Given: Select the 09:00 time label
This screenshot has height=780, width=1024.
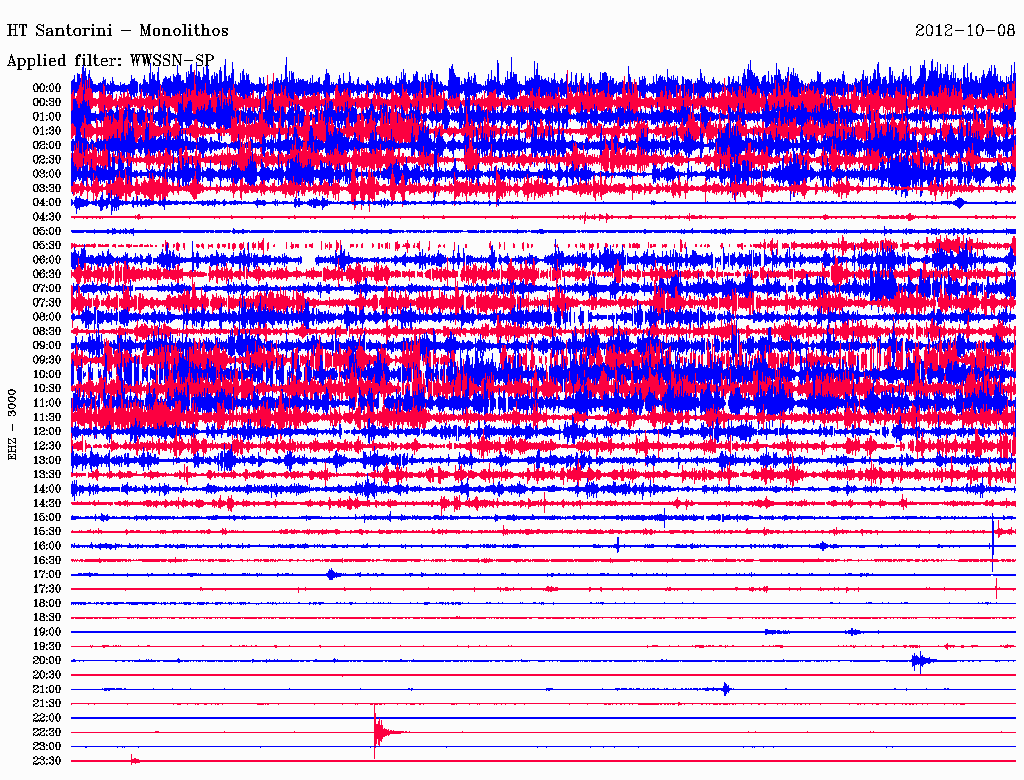Looking at the screenshot, I should (47, 346).
